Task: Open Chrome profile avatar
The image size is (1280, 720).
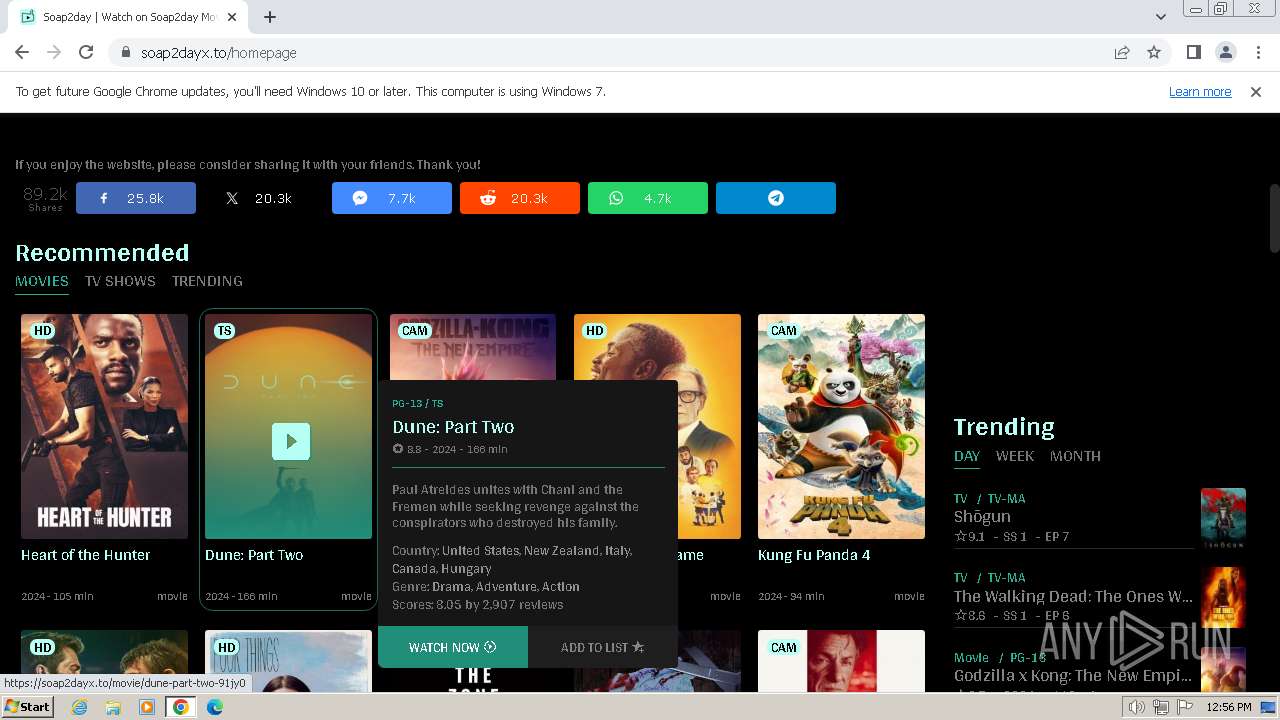Action: pyautogui.click(x=1225, y=52)
